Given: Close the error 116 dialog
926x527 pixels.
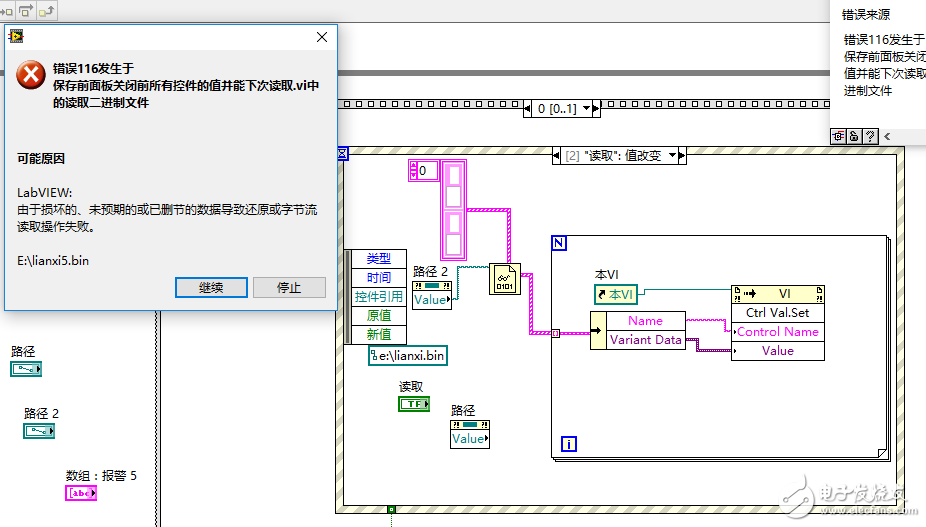Looking at the screenshot, I should [322, 37].
